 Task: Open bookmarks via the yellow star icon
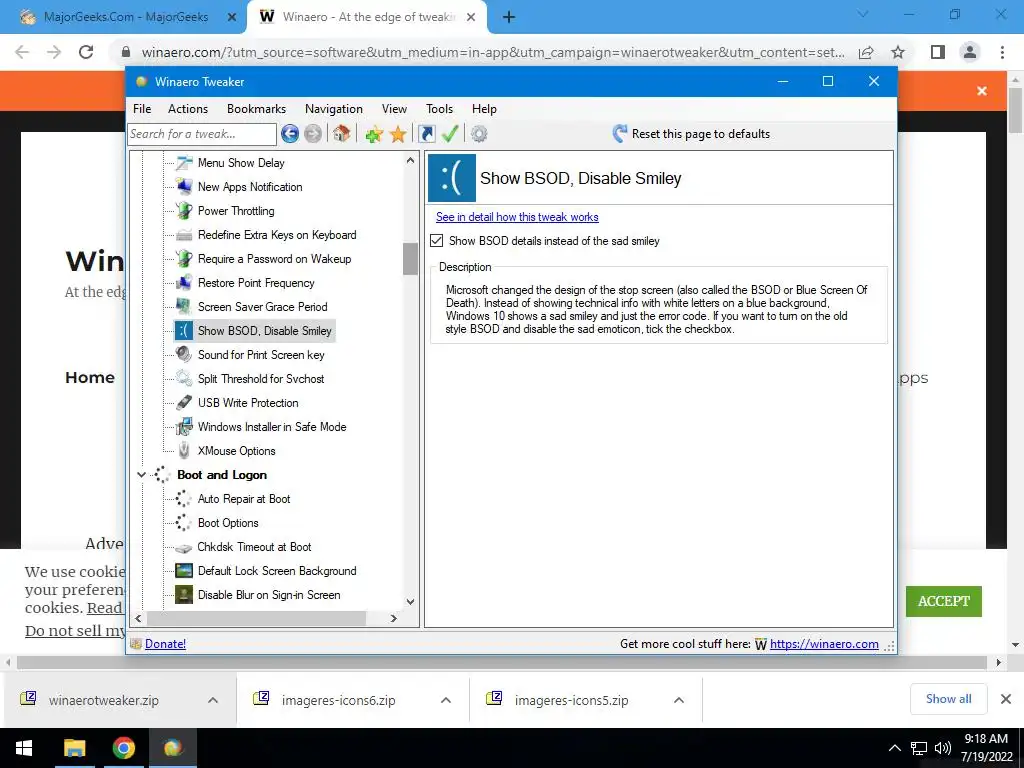(x=398, y=135)
